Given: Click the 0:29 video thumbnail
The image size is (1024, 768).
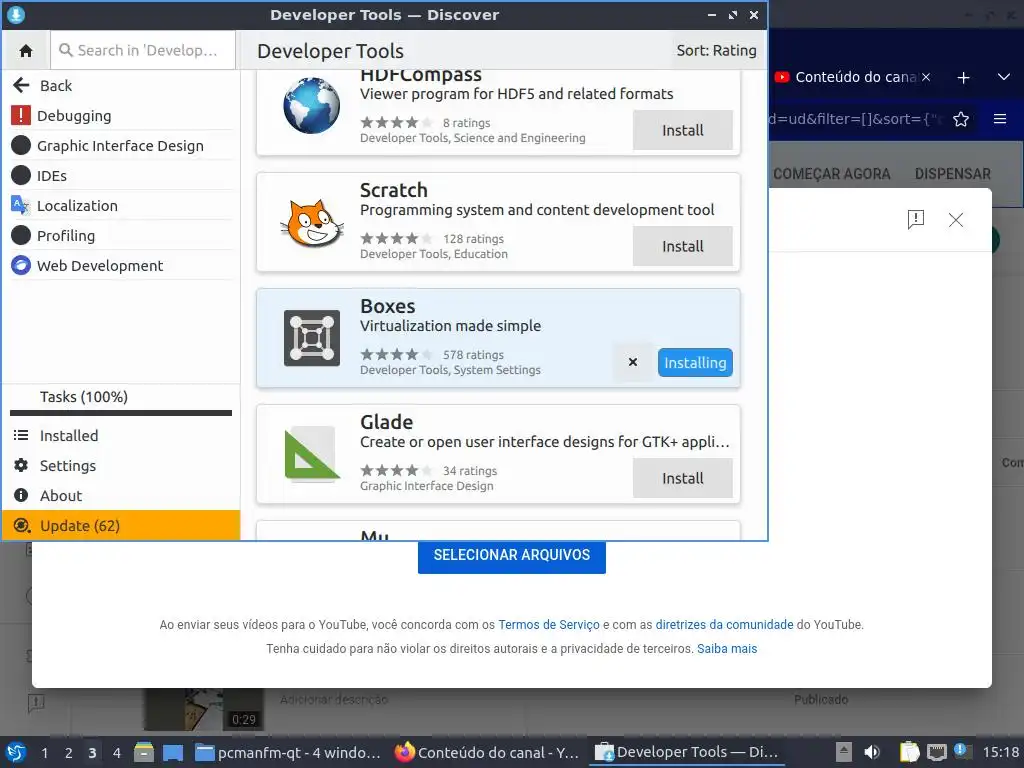Looking at the screenshot, I should (x=204, y=709).
